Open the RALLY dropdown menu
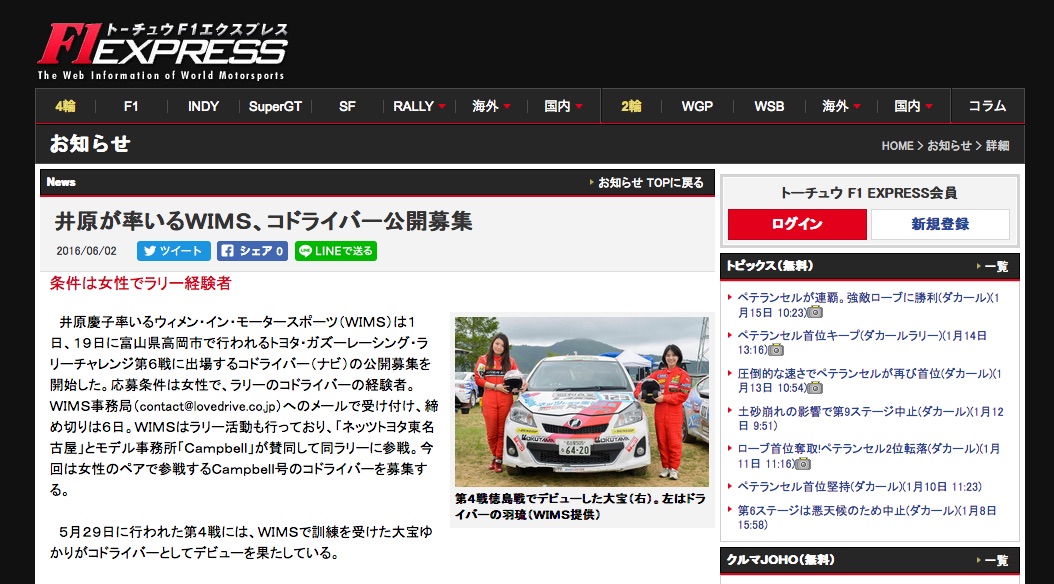Image resolution: width=1054 pixels, height=584 pixels. point(419,106)
